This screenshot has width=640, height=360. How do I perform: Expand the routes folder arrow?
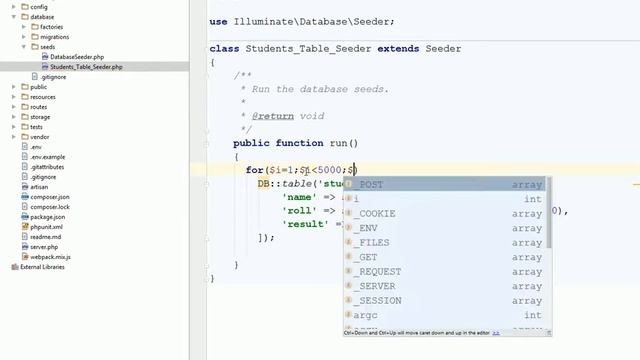click(x=14, y=107)
